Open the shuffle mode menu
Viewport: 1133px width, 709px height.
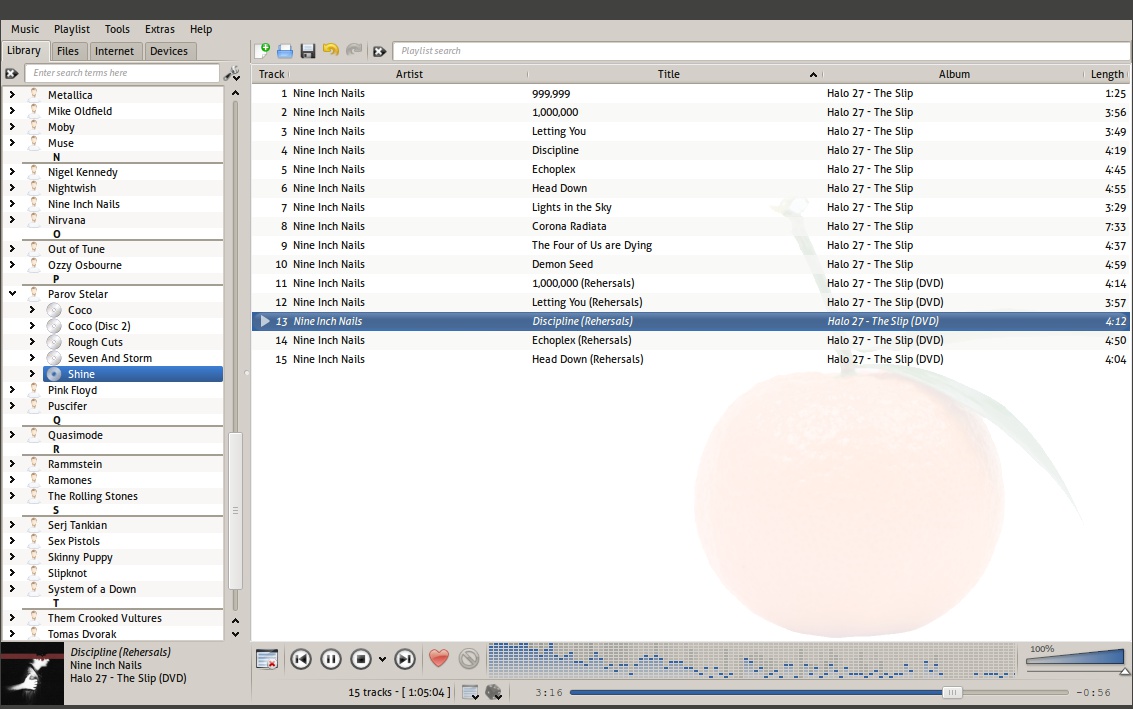pos(494,692)
